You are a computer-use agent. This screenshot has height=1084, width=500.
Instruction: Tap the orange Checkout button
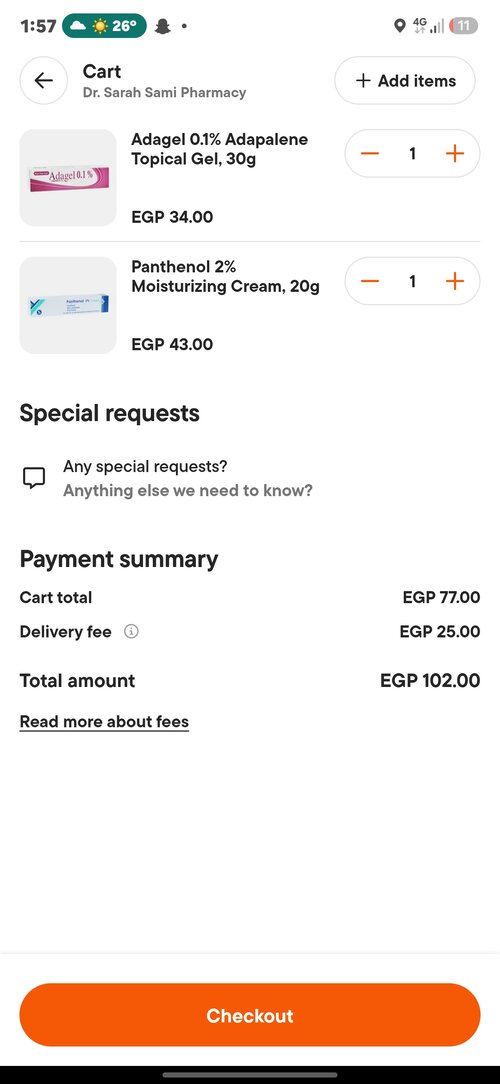coord(250,1015)
